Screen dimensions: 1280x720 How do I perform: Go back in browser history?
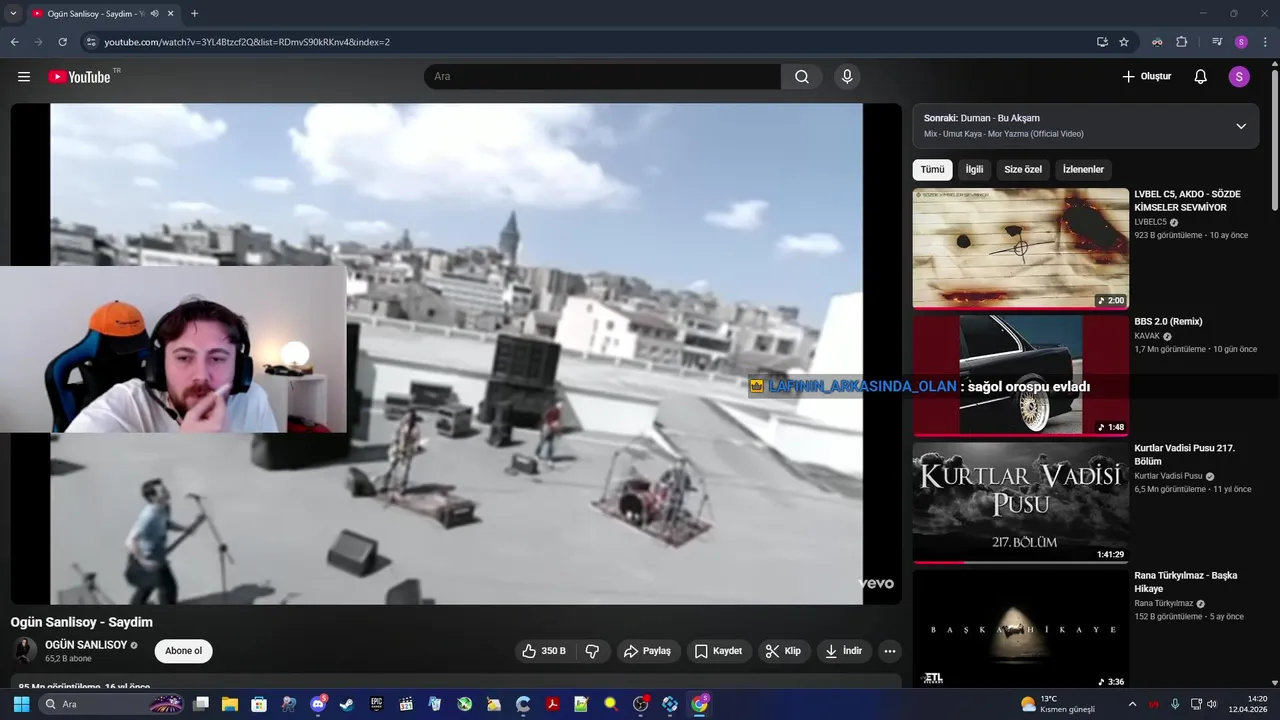(14, 42)
